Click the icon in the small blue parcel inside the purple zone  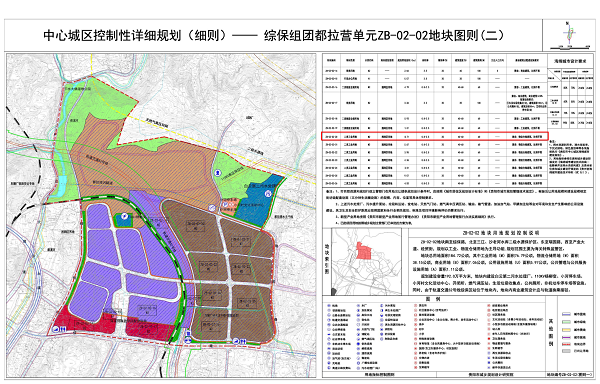point(123,217)
